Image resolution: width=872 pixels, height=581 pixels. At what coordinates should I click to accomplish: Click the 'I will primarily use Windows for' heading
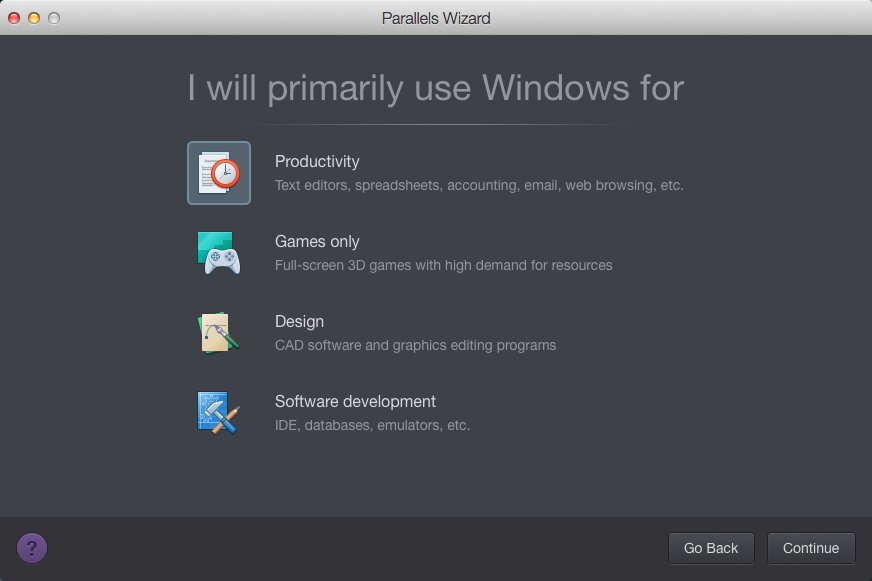click(435, 88)
